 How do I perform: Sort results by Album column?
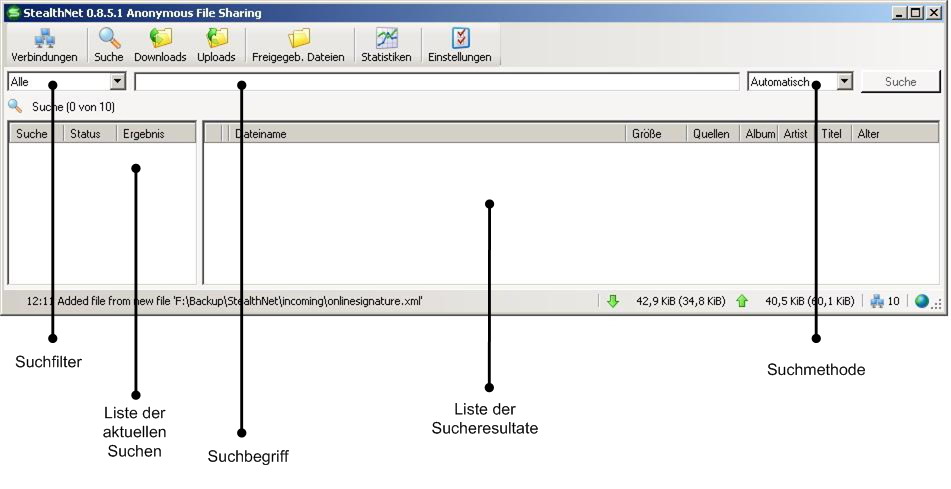point(759,134)
